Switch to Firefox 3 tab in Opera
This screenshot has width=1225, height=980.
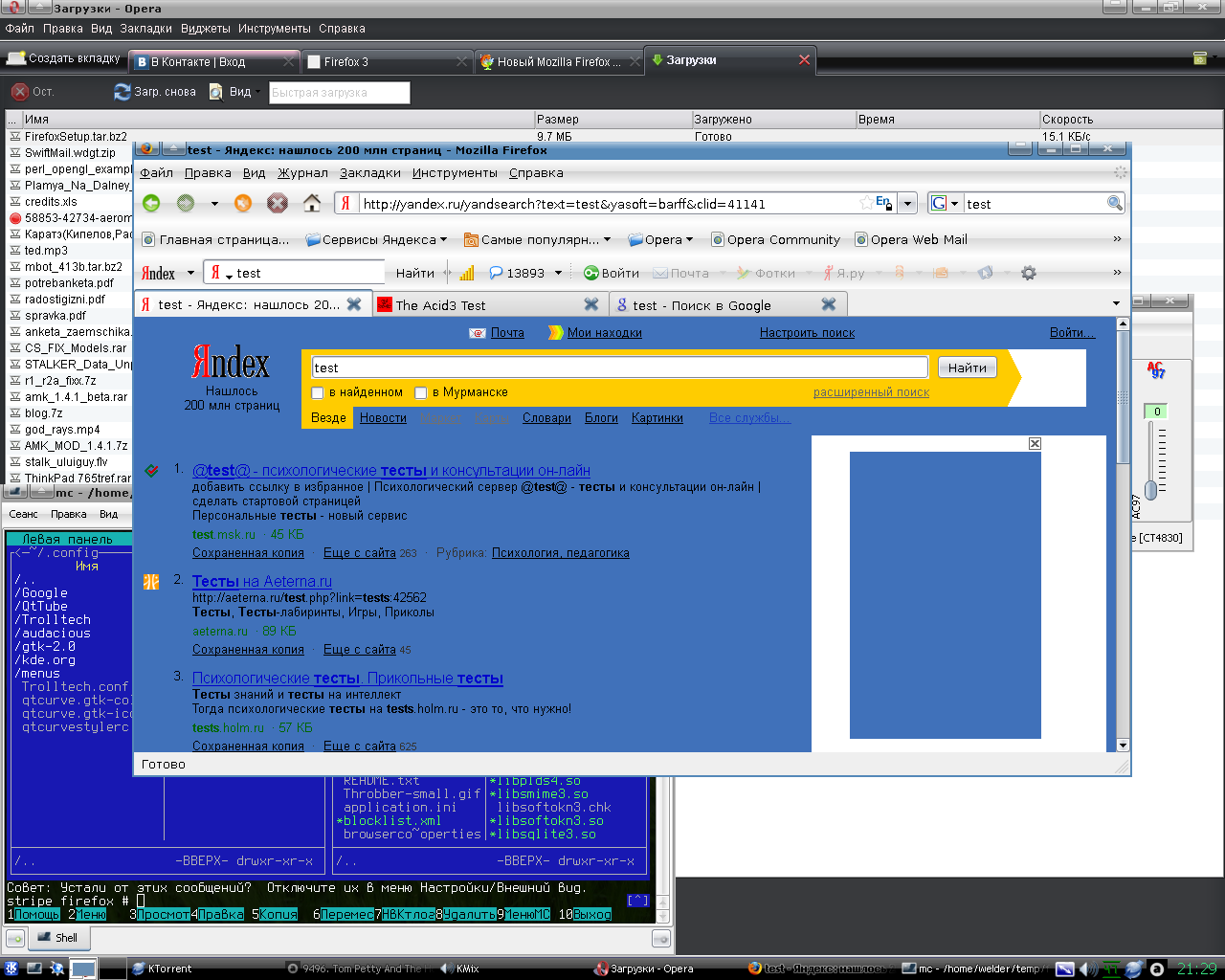(385, 61)
